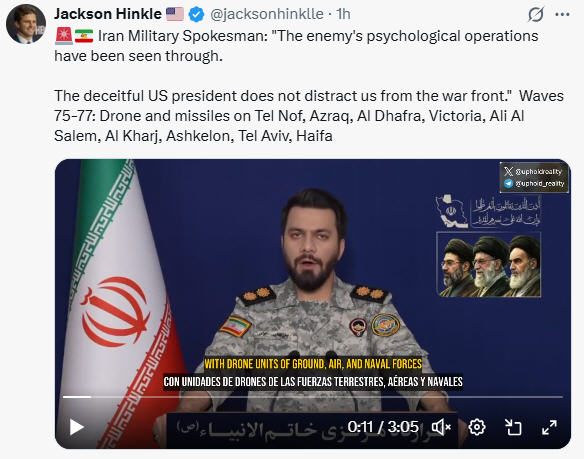This screenshot has height=459, width=584.
Task: Click the Jackson Hinkle display name
Action: [108, 14]
